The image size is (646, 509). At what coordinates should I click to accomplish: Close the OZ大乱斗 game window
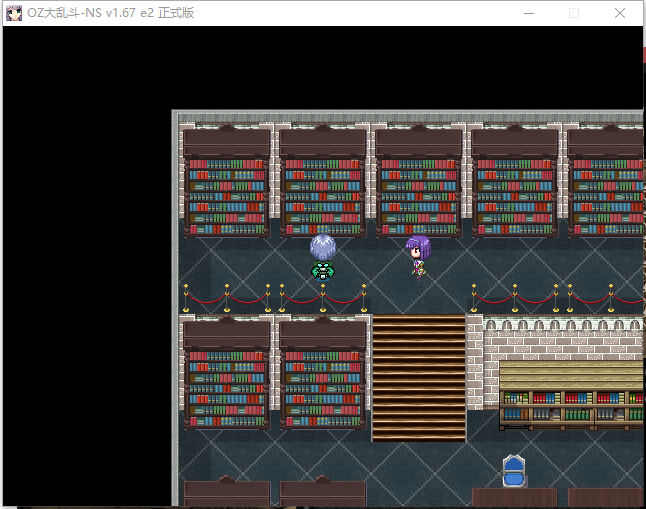620,13
